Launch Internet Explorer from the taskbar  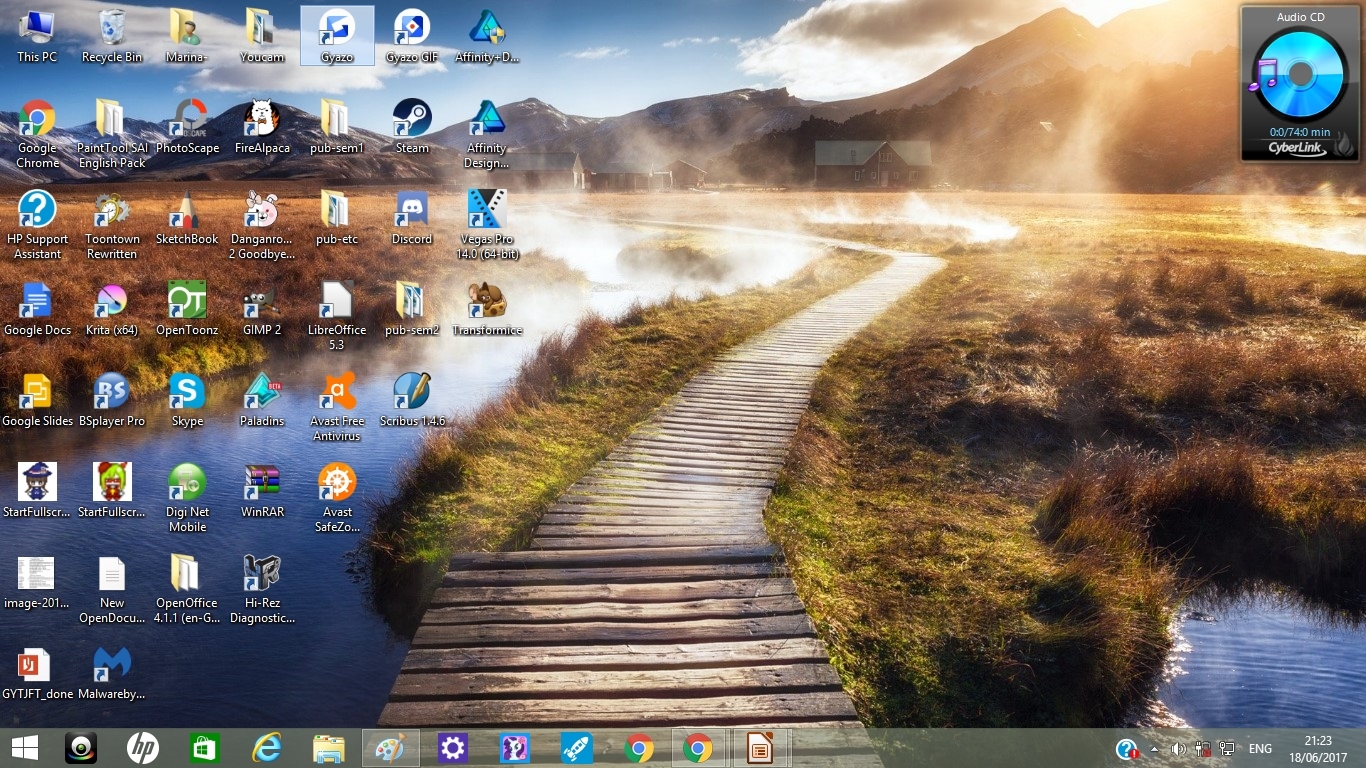[267, 748]
